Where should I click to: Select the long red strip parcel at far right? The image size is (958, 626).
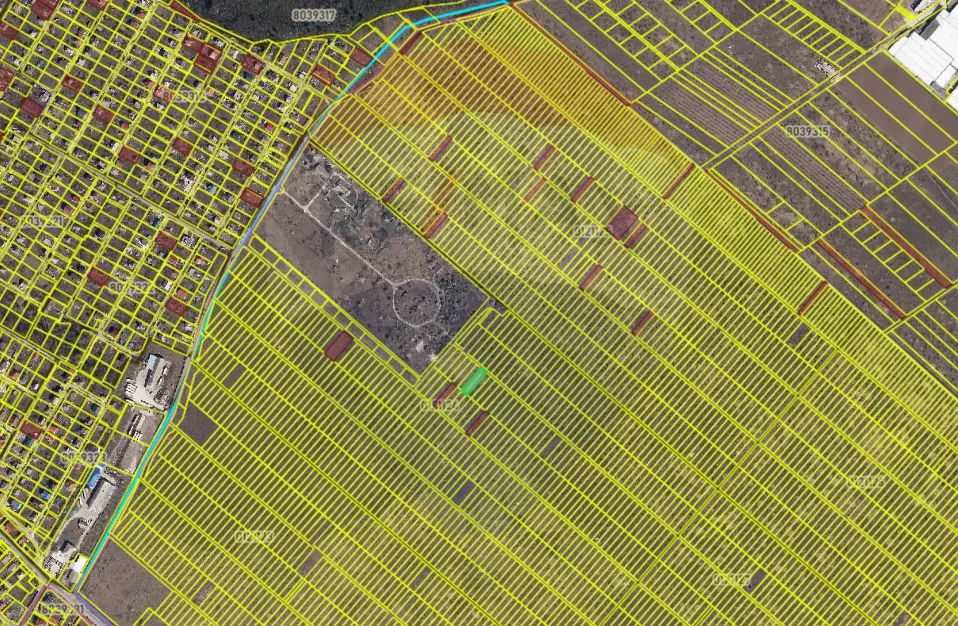[x=905, y=245]
